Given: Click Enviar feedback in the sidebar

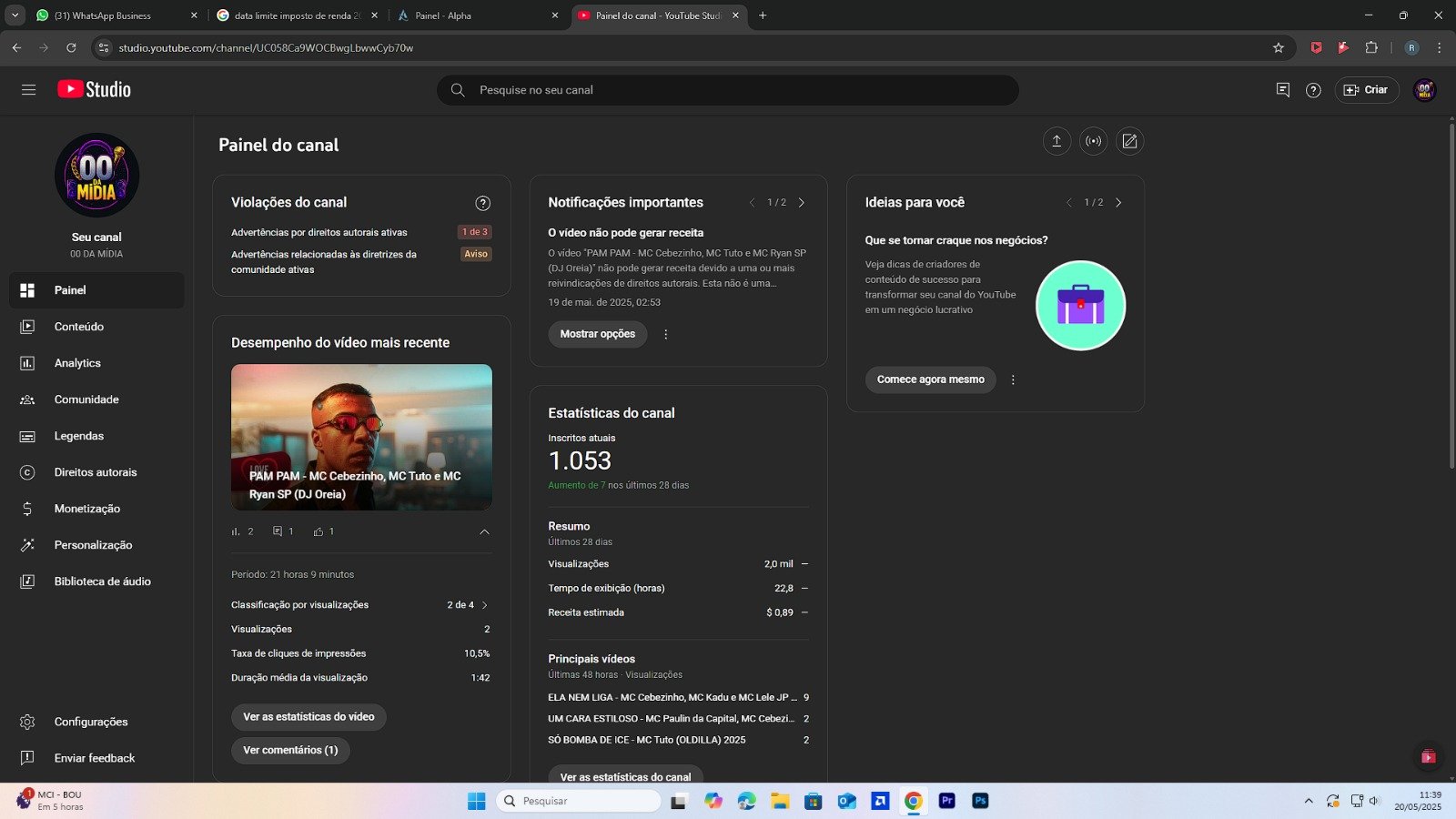Looking at the screenshot, I should pos(96,758).
